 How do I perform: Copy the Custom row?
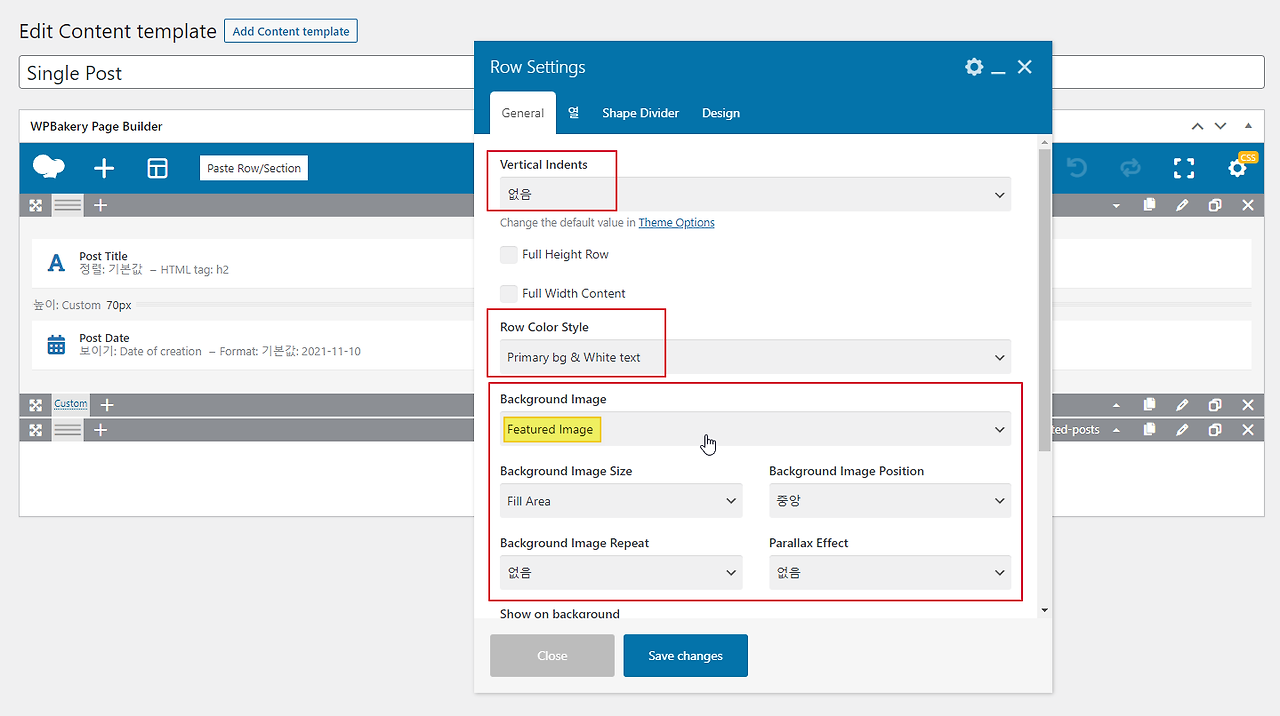pyautogui.click(x=1150, y=405)
